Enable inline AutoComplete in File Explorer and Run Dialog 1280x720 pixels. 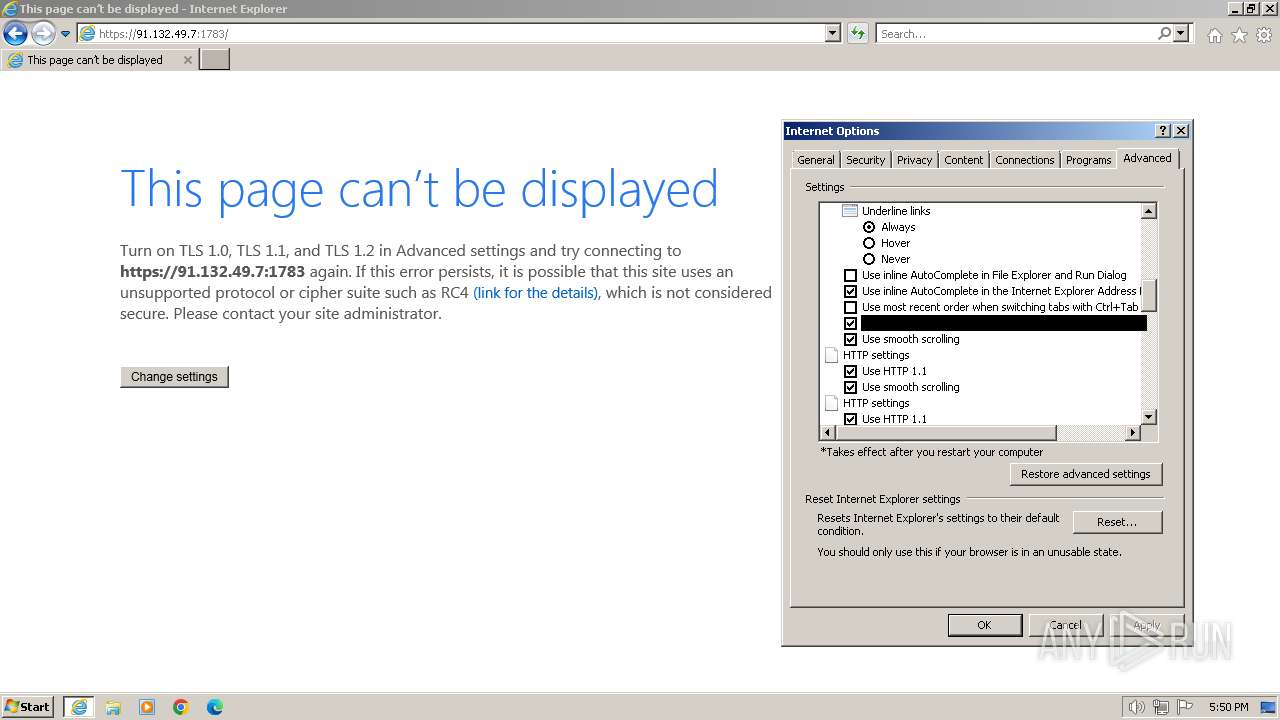[851, 275]
